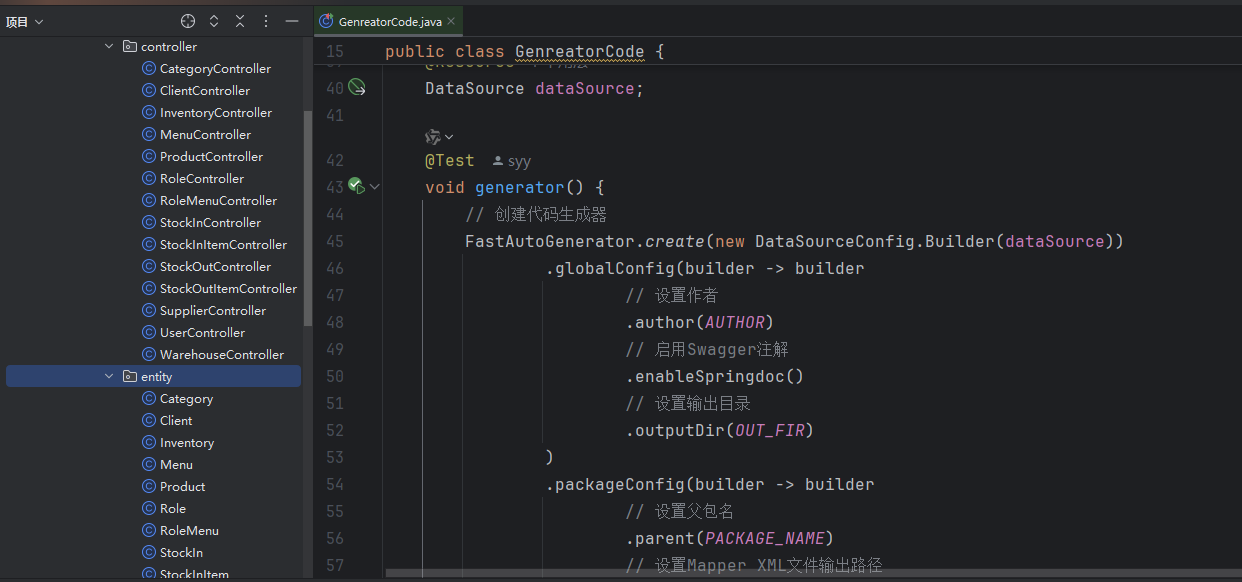Click the project tree vertical scrollbar

(307, 215)
